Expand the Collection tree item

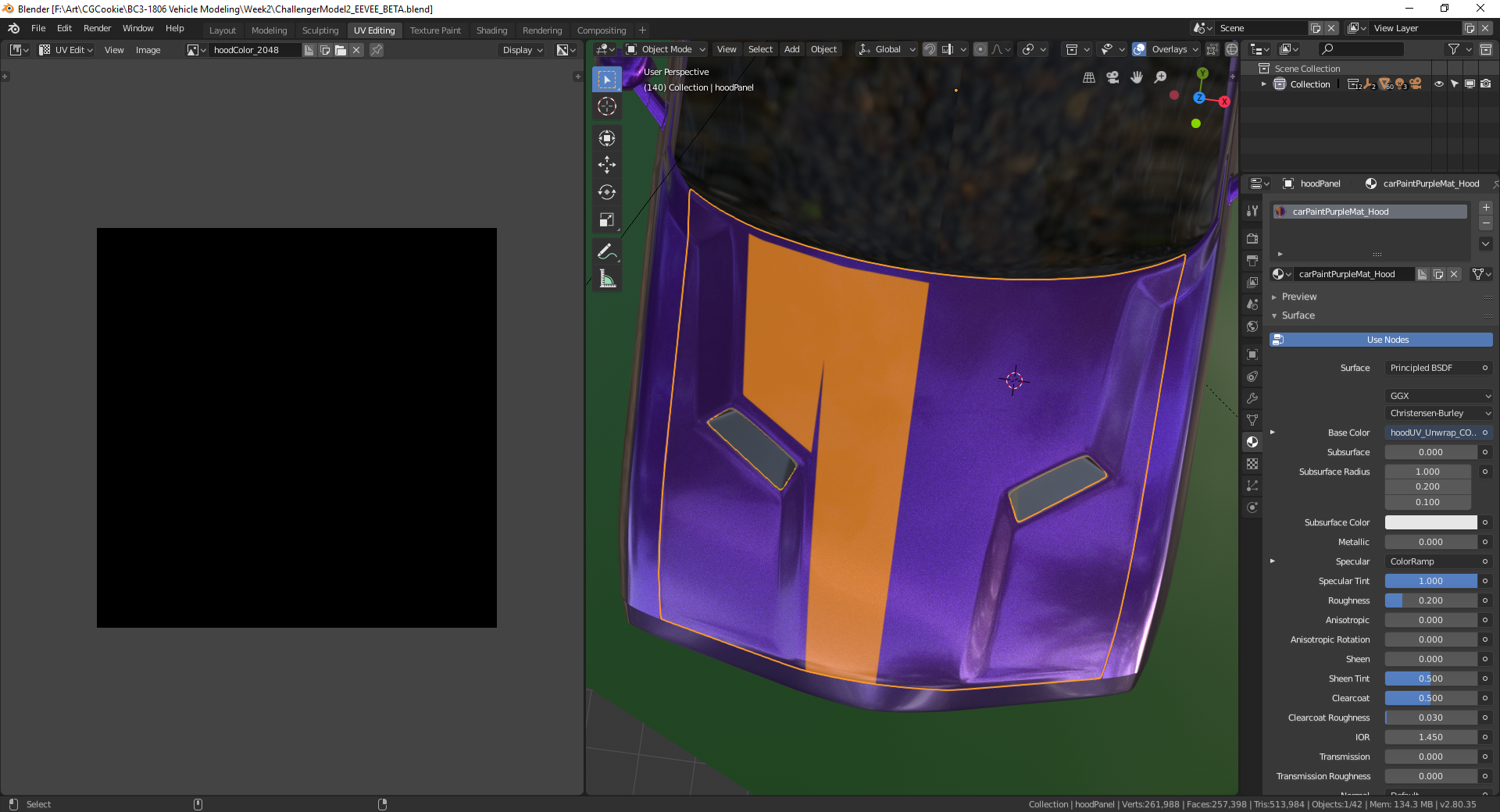[1264, 84]
